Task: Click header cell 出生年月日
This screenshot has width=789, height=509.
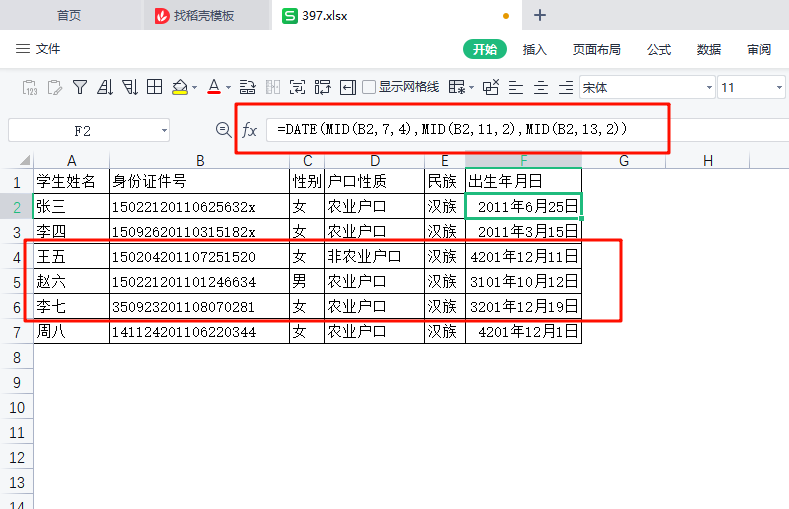Action: (x=524, y=181)
